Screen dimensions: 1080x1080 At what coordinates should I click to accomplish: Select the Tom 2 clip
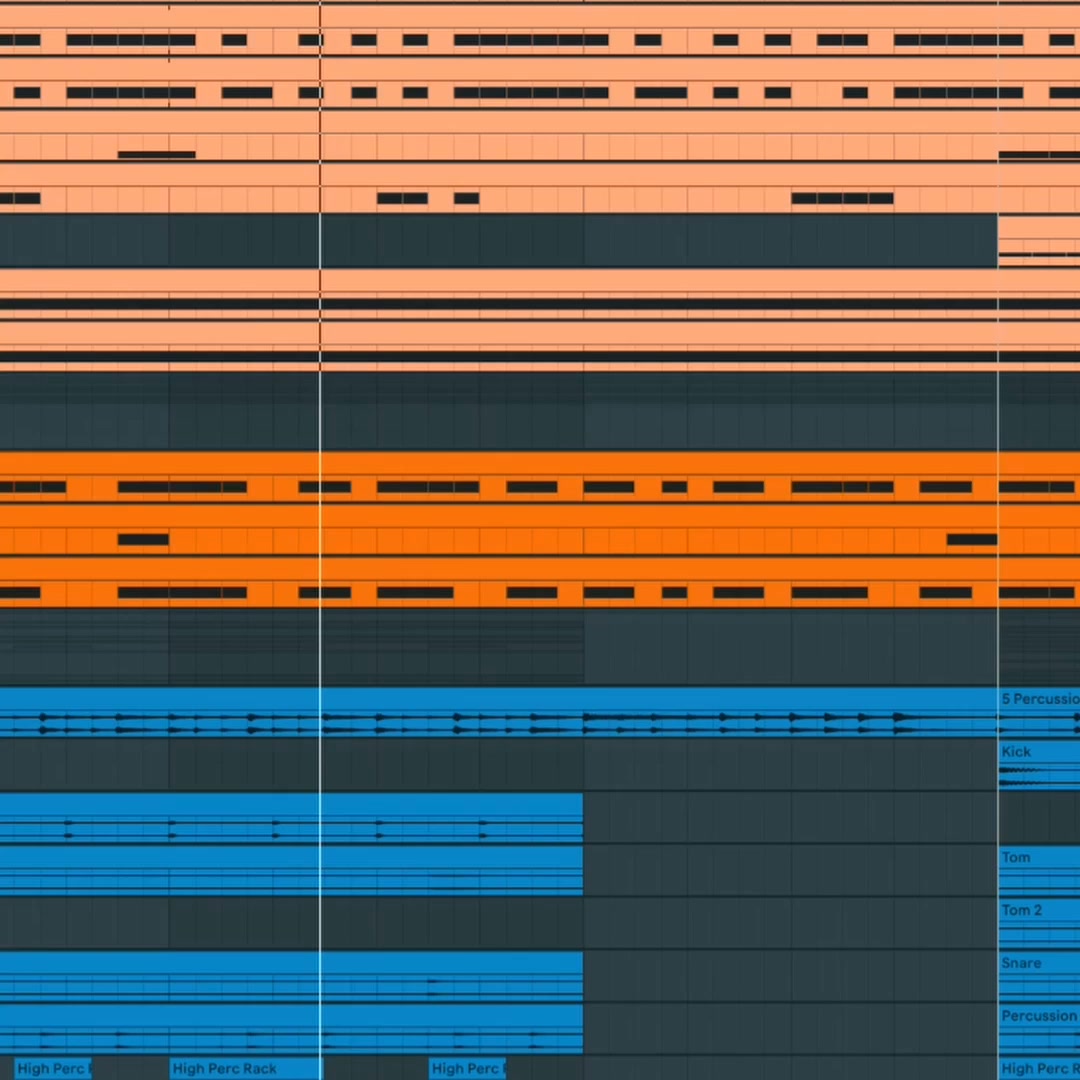point(1039,923)
